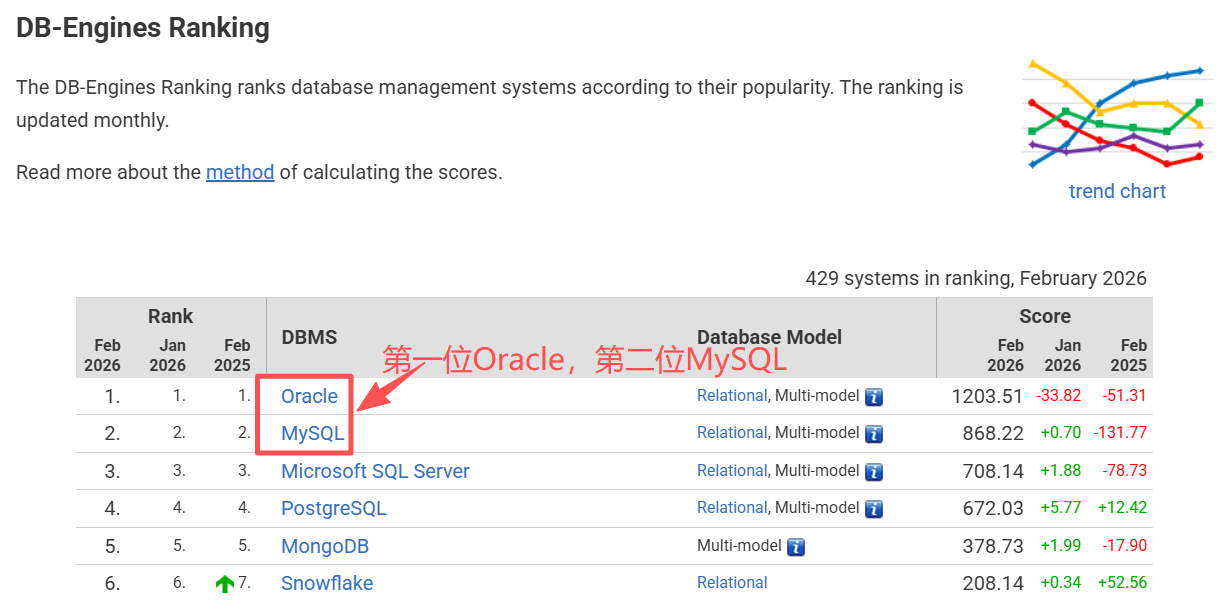Click info icon for Microsoft SQL Server
1220x600 pixels.
(874, 472)
